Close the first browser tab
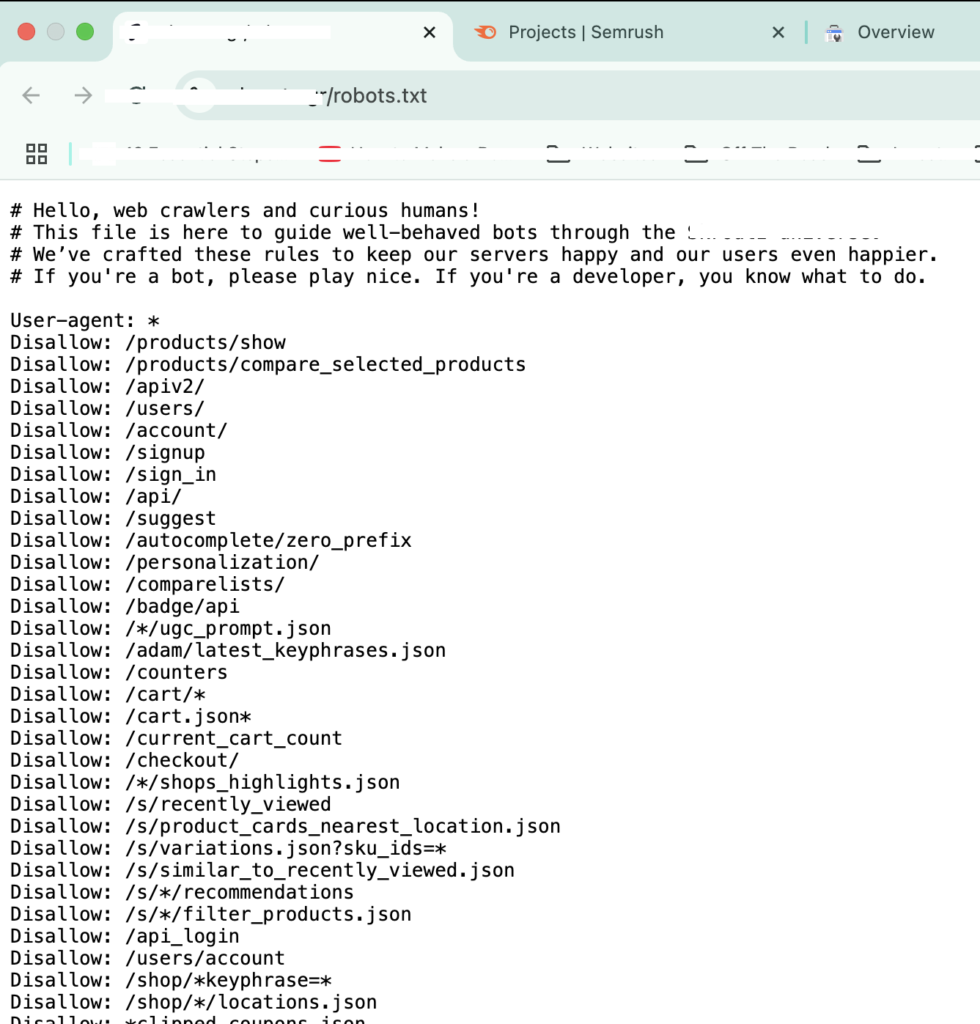 point(429,32)
